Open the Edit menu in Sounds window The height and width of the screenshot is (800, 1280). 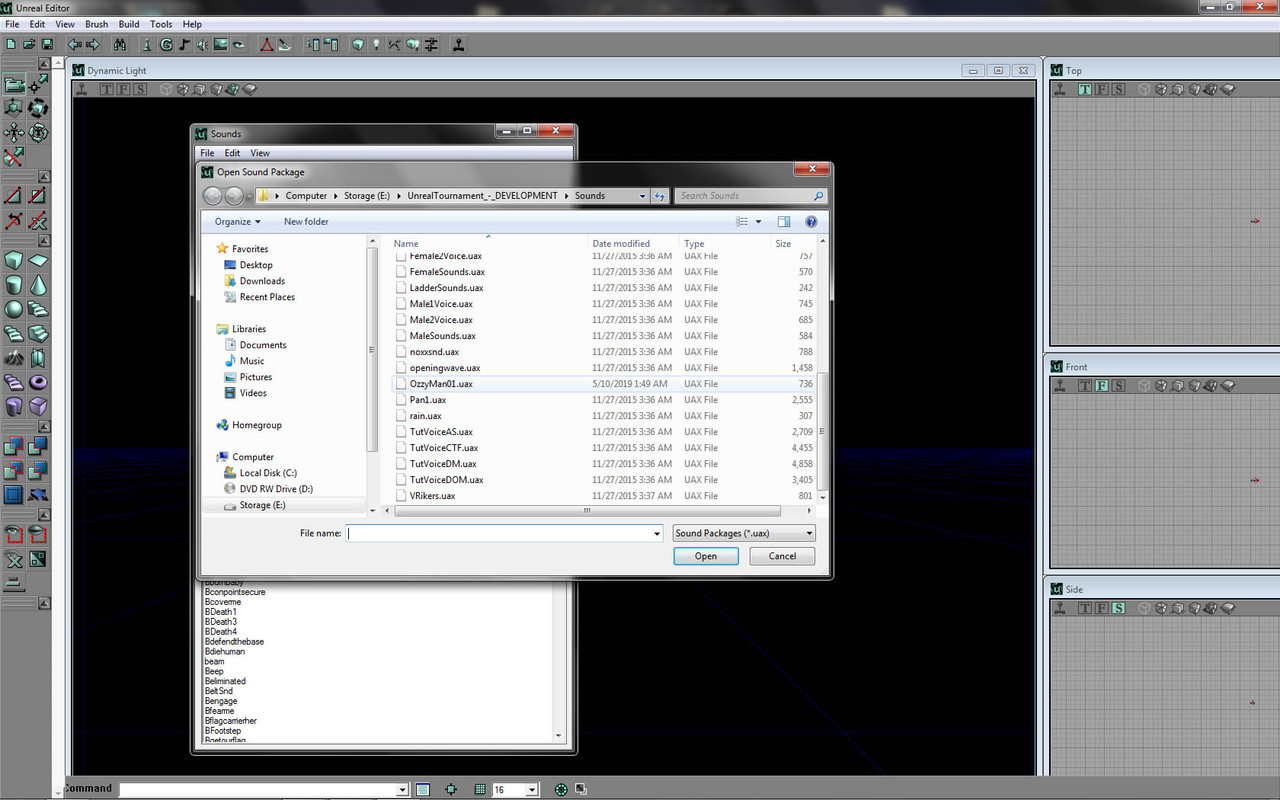pos(232,153)
